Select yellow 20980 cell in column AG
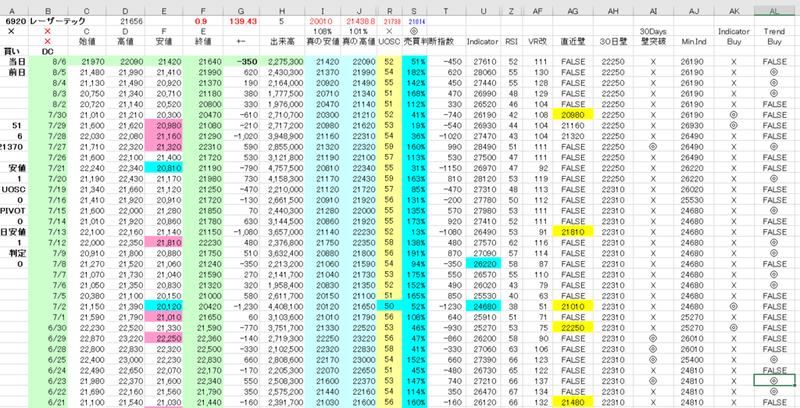Viewport: 800px width, 408px height. [572, 115]
